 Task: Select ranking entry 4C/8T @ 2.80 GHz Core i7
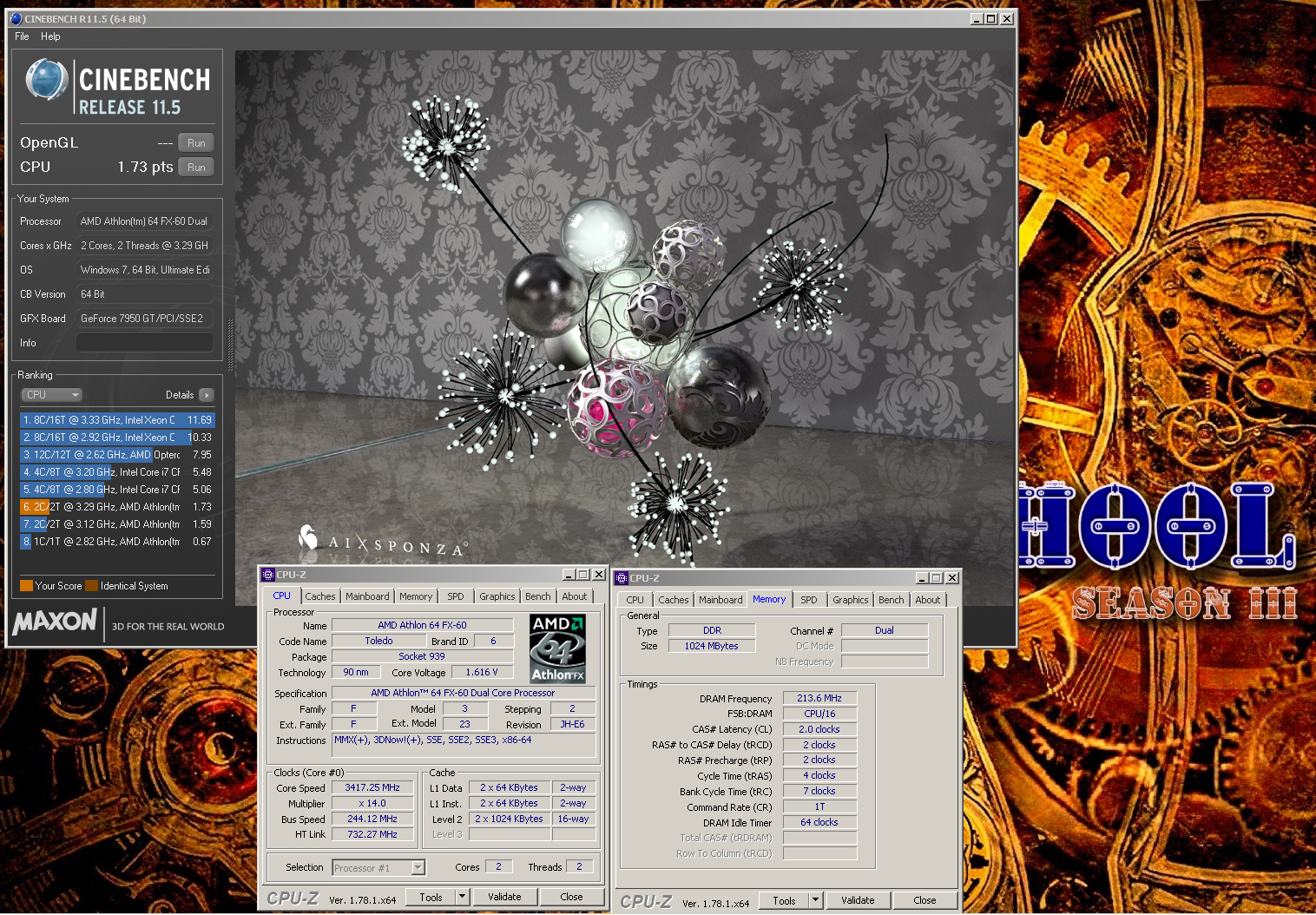click(116, 490)
